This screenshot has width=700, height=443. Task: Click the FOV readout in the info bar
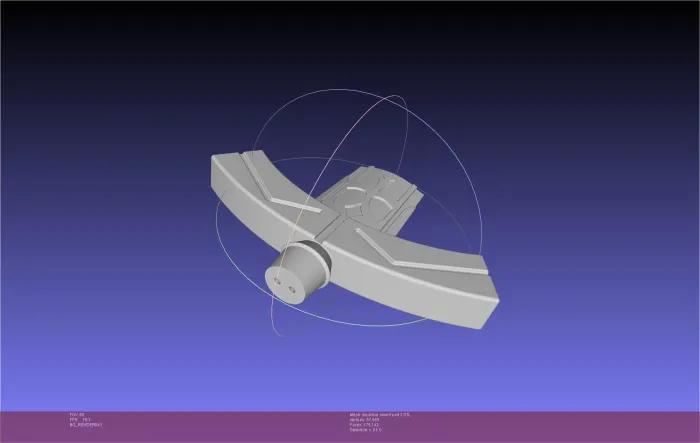pyautogui.click(x=77, y=415)
